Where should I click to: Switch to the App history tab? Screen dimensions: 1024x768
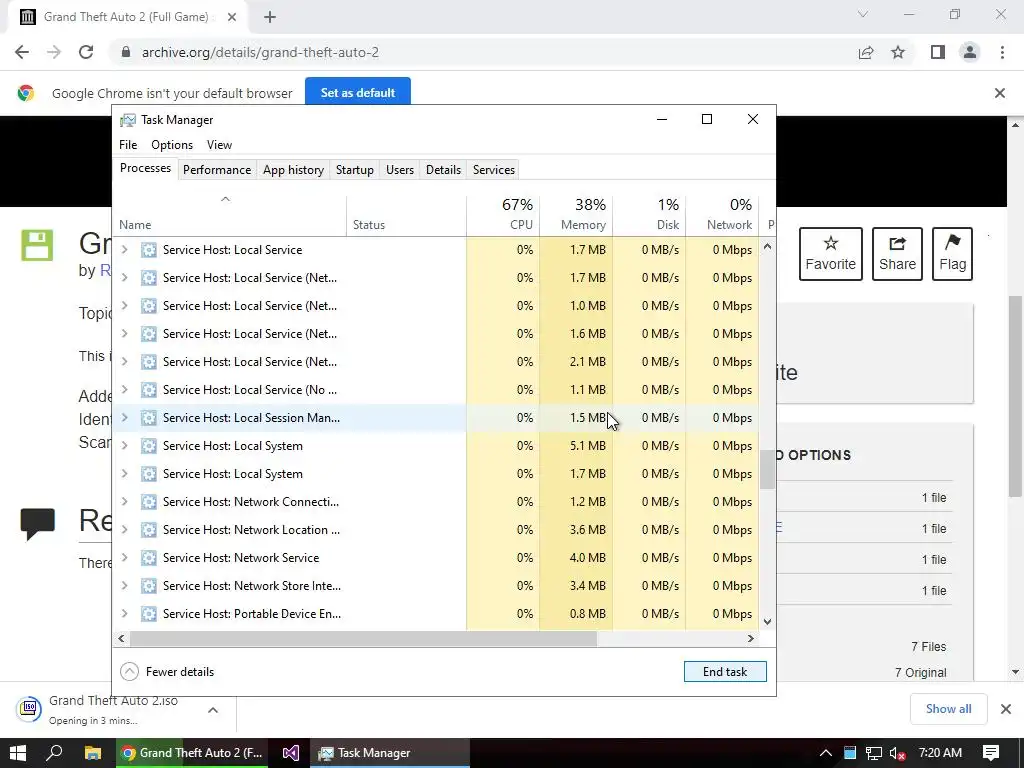(293, 170)
